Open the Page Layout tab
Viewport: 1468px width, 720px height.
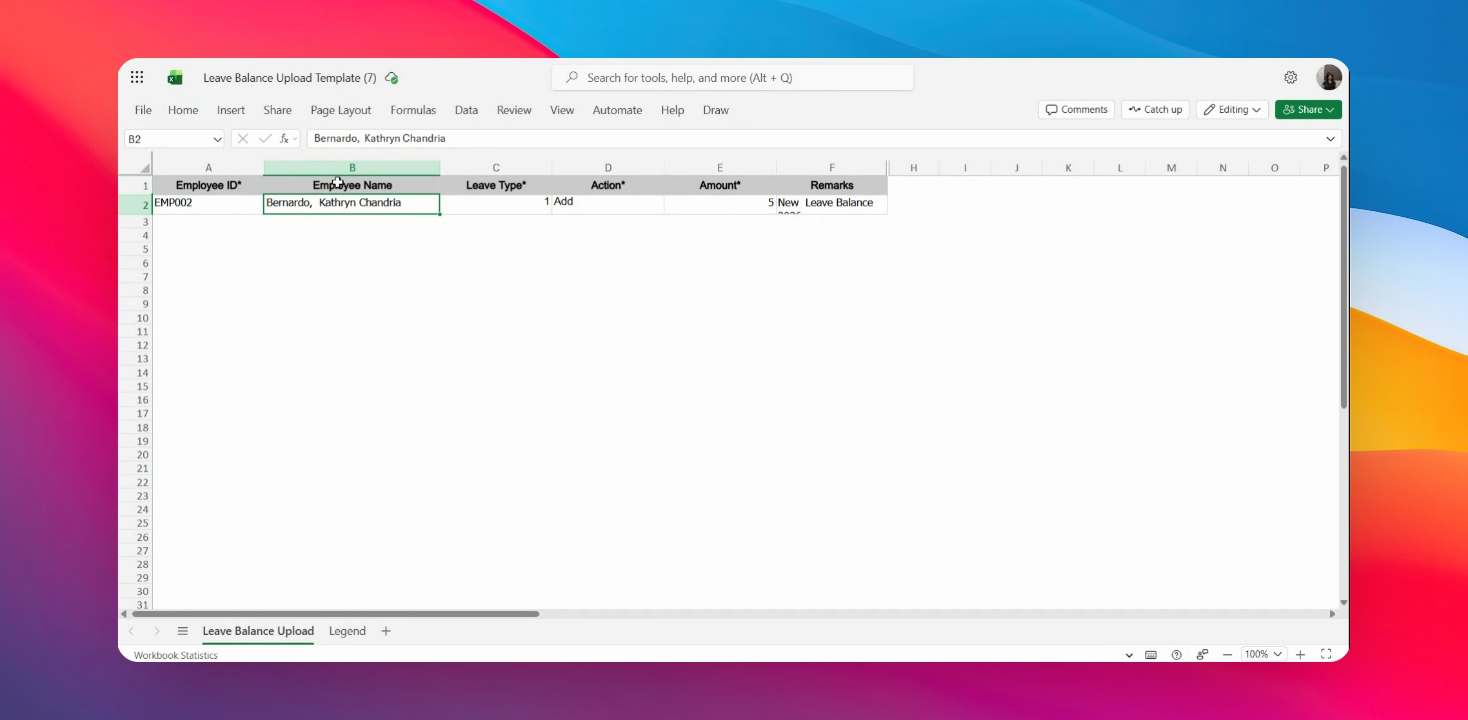(341, 110)
